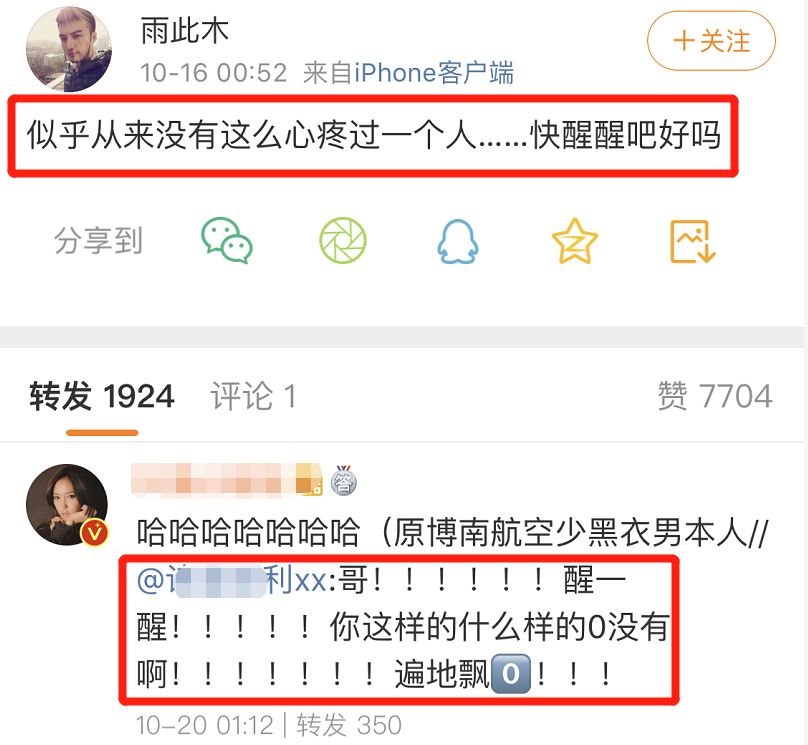Tap the silver 答 medal badge
Viewport: 808px width, 745px height.
[344, 480]
